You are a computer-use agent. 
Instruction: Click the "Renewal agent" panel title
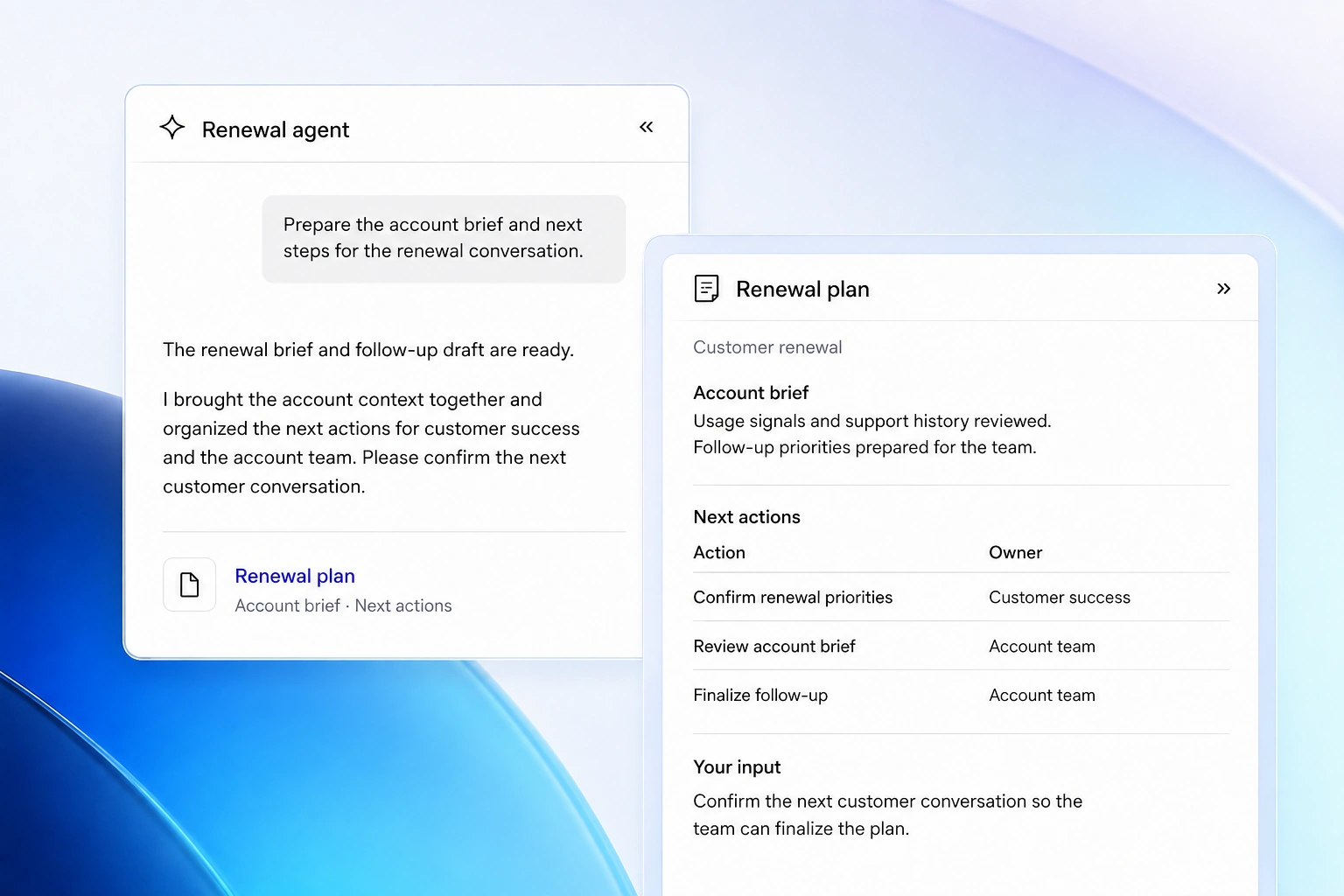[276, 129]
